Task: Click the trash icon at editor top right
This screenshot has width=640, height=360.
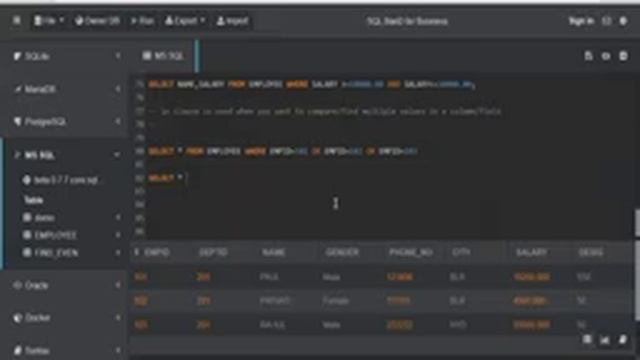Action: [x=623, y=56]
